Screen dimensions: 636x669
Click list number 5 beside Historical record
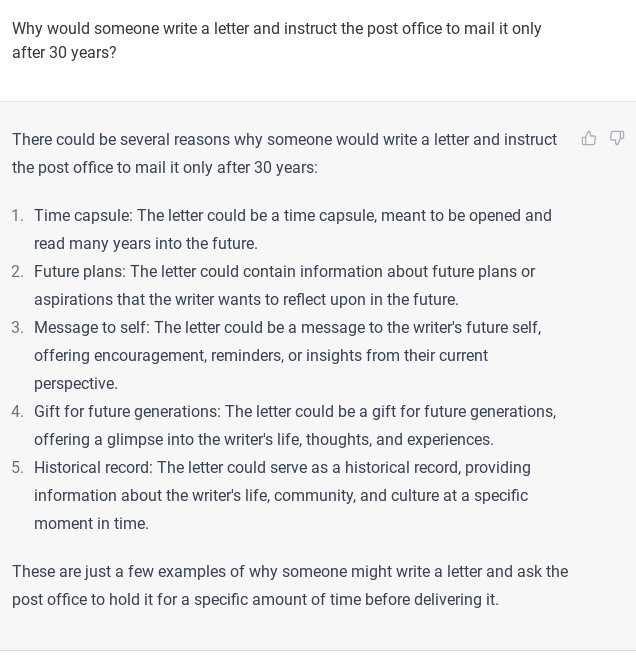pyautogui.click(x=17, y=468)
